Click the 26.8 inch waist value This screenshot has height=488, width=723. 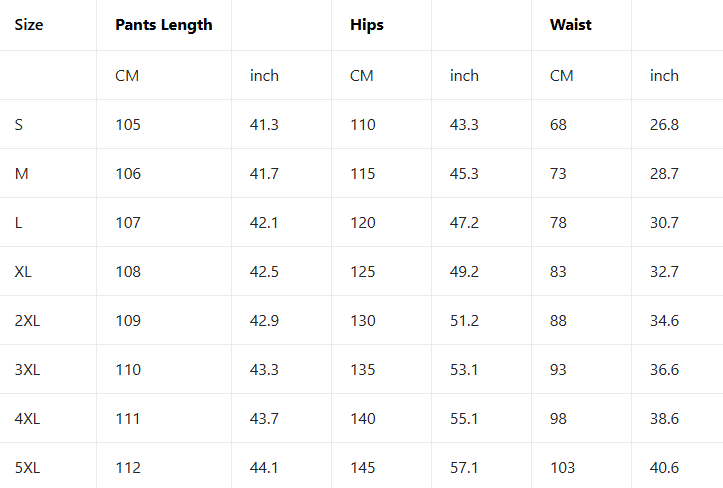point(664,125)
